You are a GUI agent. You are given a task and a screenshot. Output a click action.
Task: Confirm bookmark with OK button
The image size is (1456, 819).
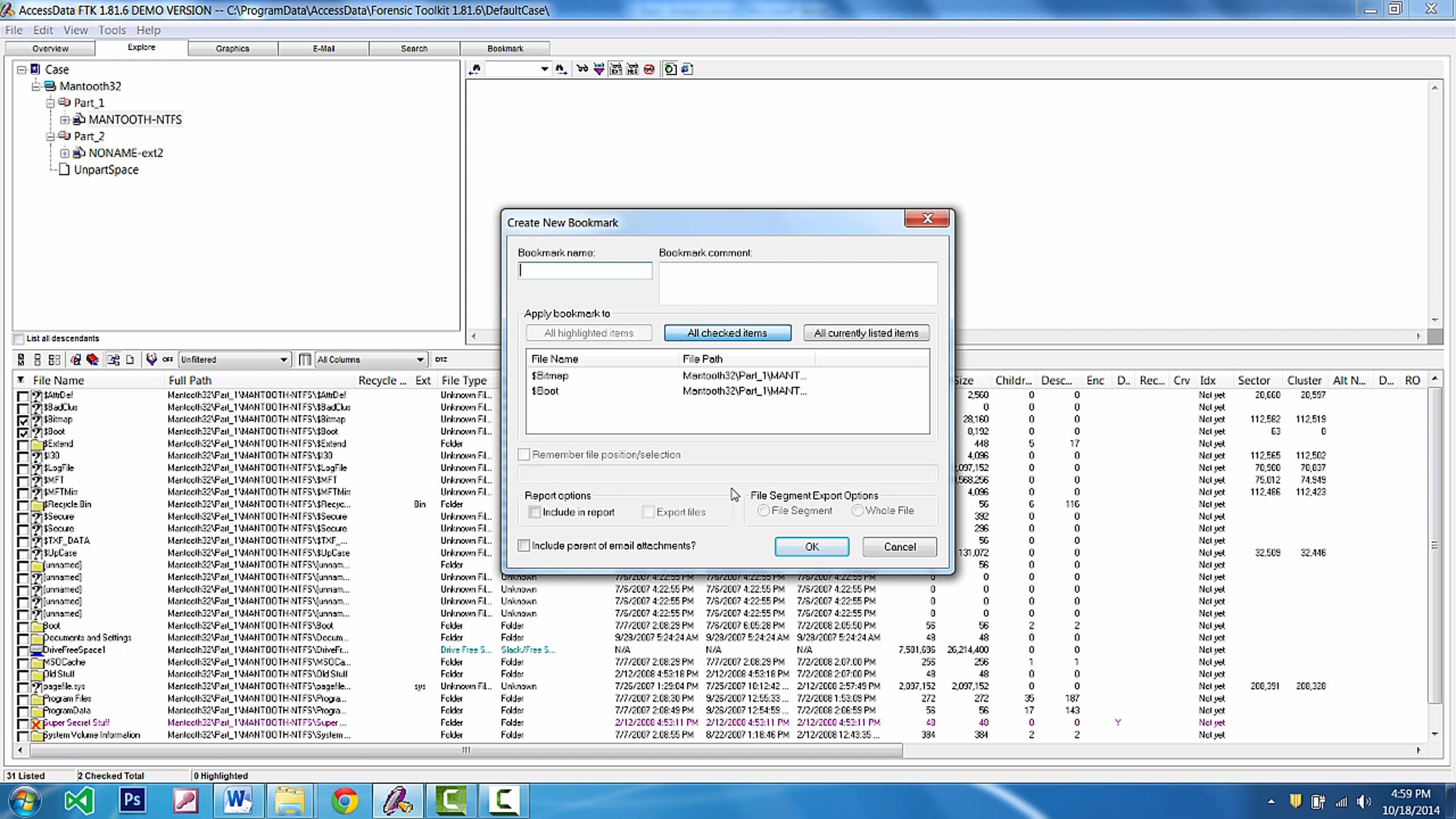click(x=812, y=547)
